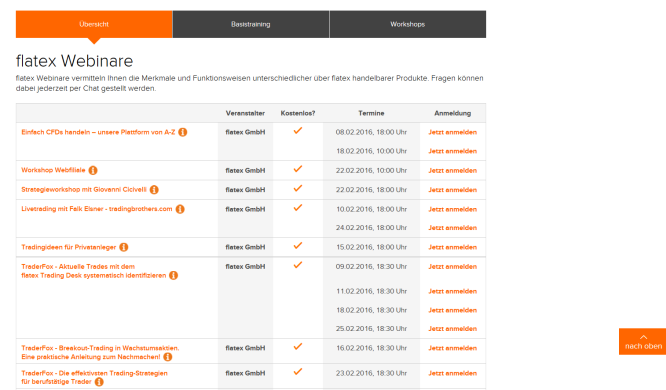Click the free checkmark in Einfach CFDs row
This screenshot has height=390, width=666.
[298, 130]
